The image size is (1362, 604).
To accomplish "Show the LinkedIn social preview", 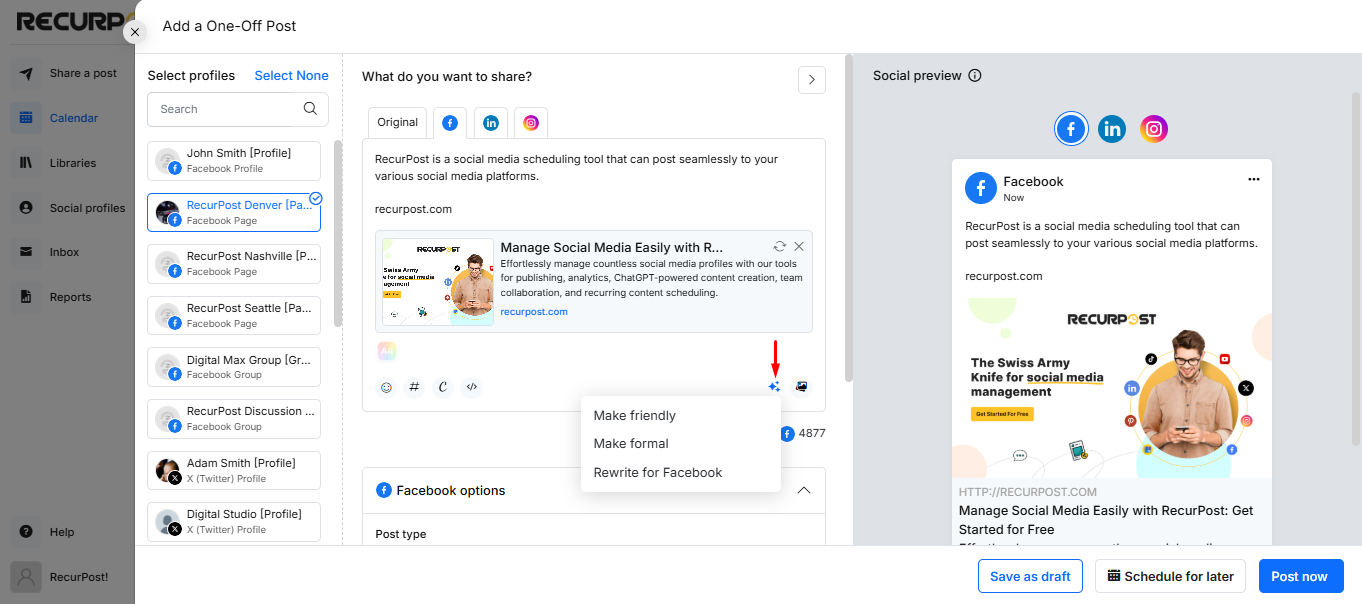I will coord(1112,129).
